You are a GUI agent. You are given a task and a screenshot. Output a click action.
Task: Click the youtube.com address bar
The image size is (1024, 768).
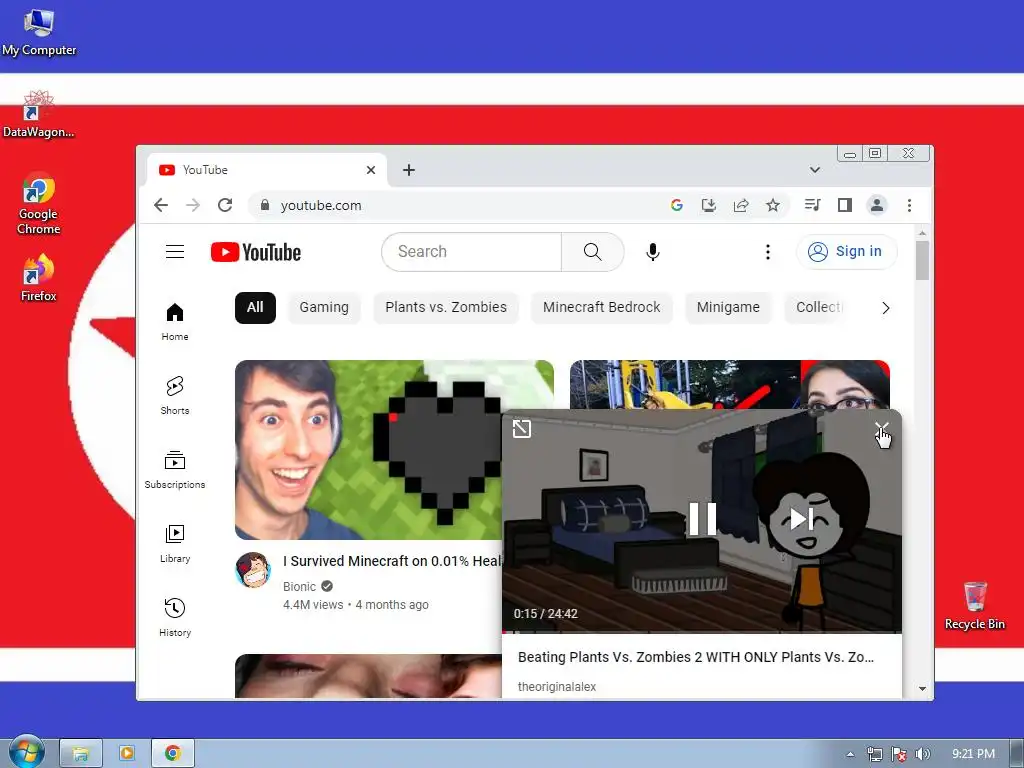(x=457, y=206)
